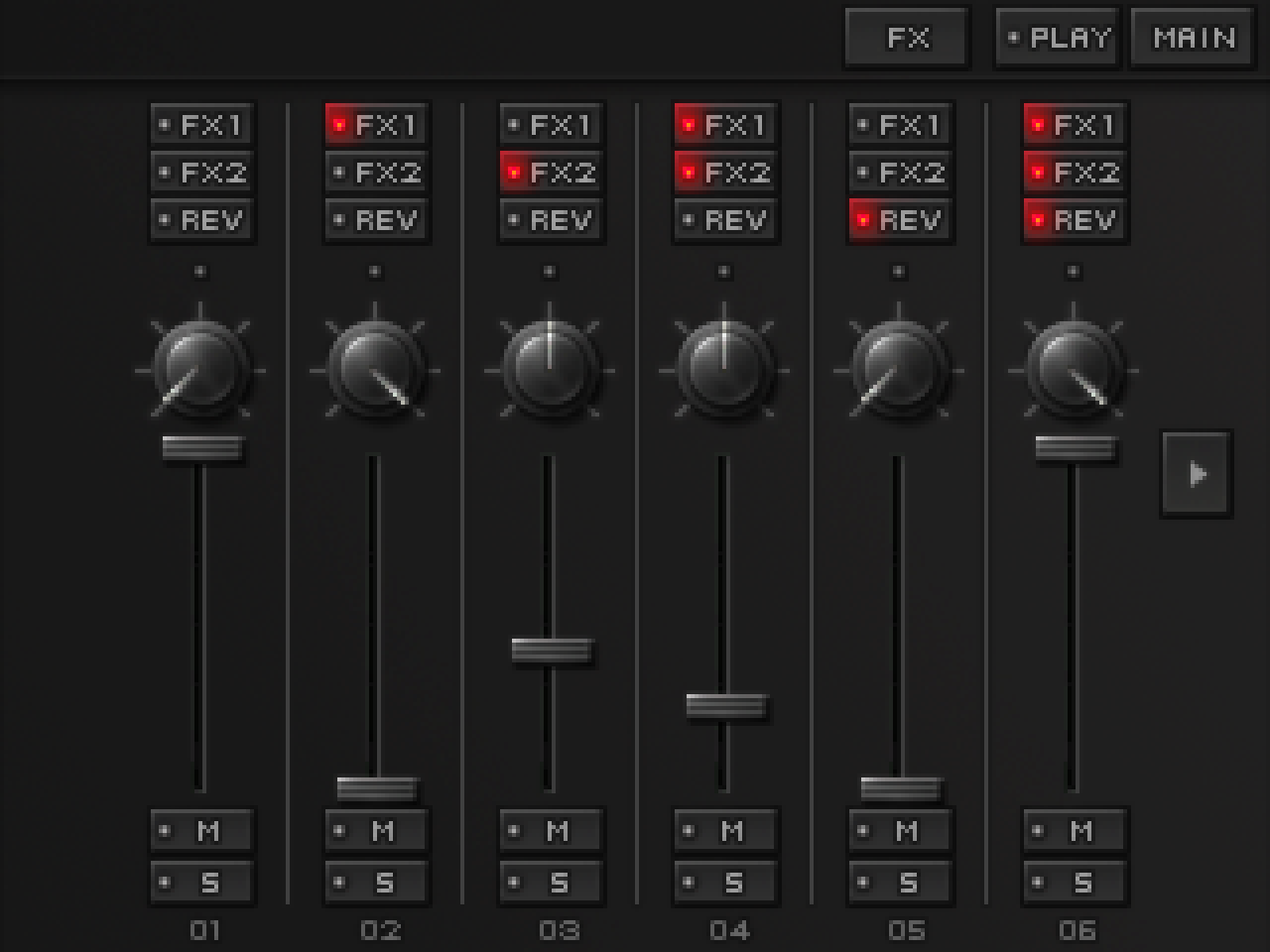Open the FX panel button

907,38
